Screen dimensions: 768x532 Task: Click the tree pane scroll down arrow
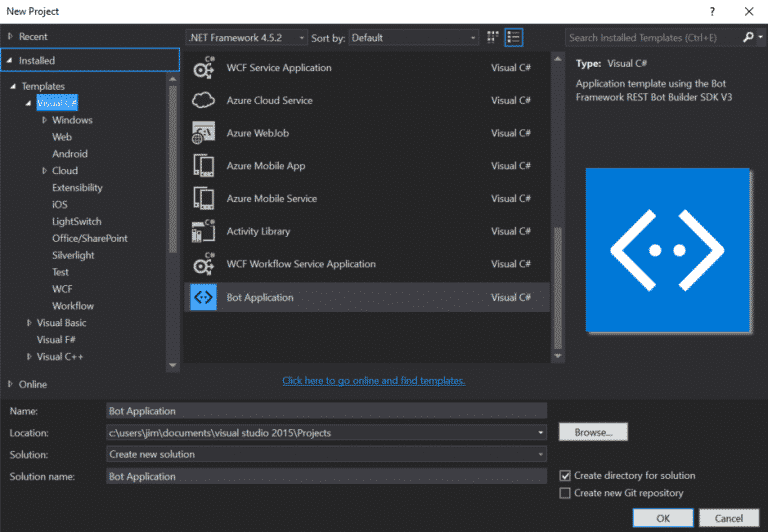pos(172,365)
